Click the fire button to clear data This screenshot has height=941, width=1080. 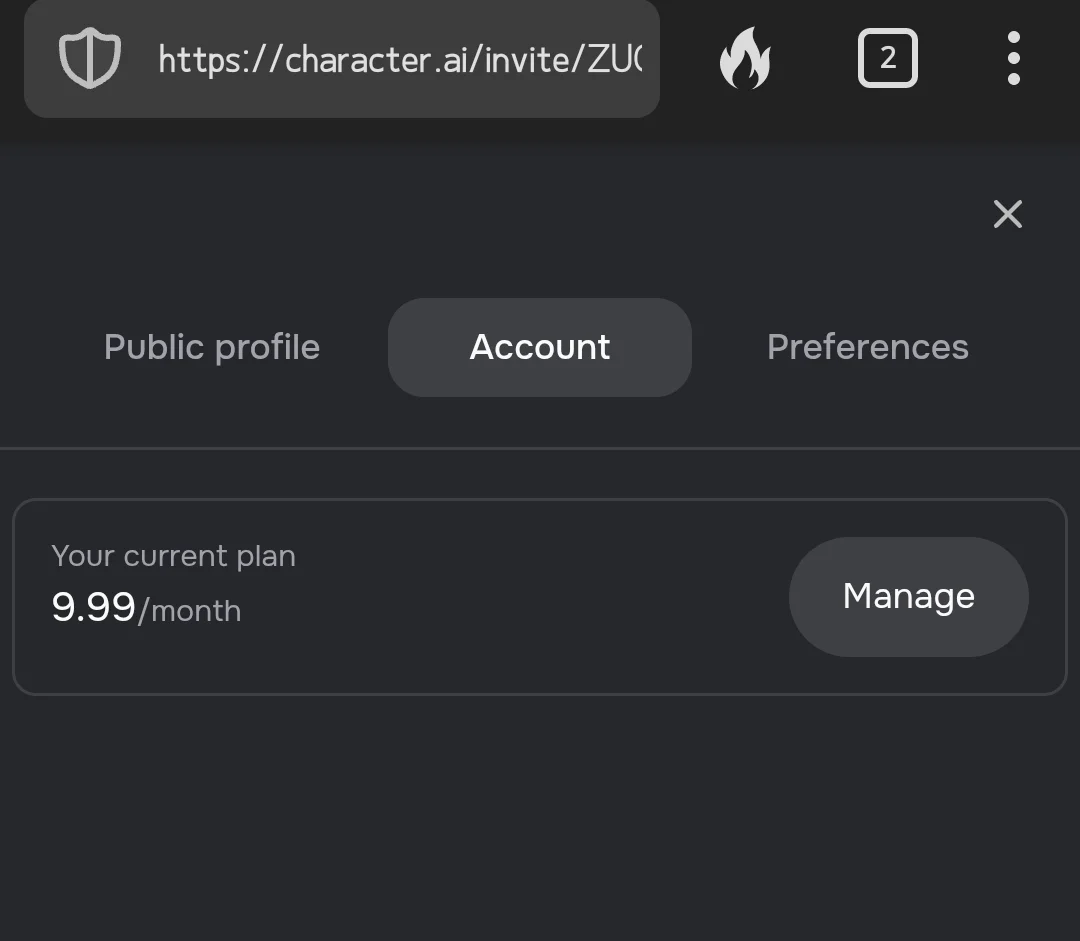[745, 59]
